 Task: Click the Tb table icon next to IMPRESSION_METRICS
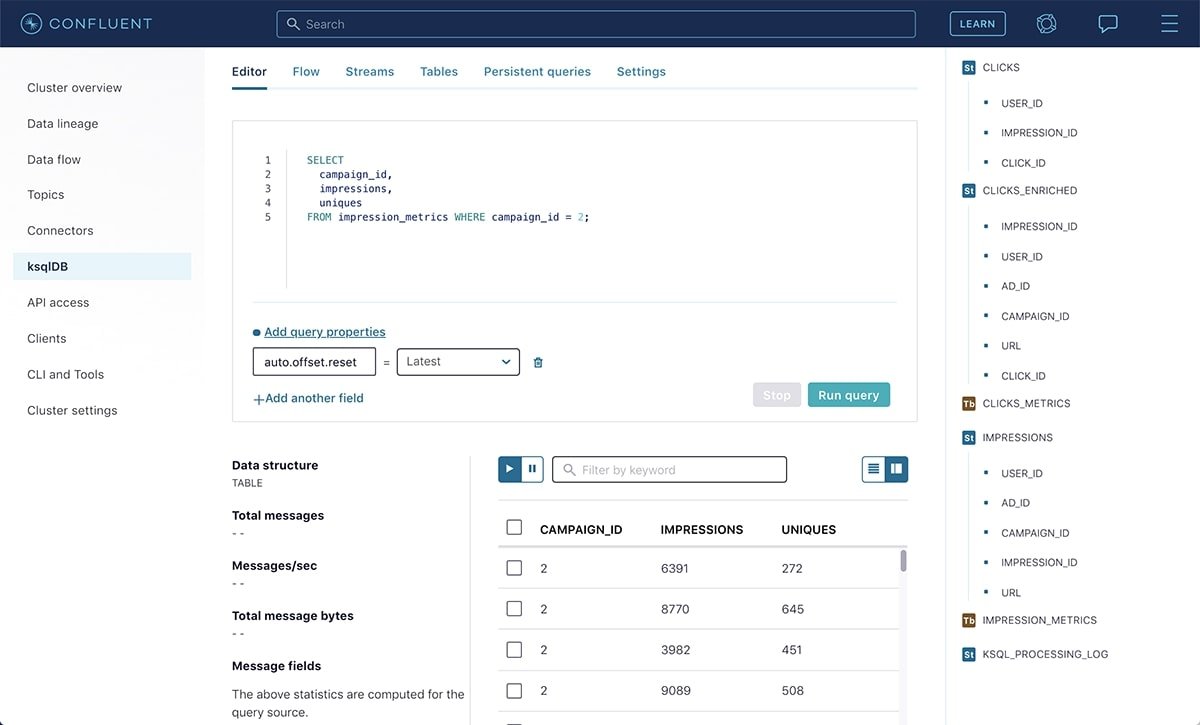968,620
